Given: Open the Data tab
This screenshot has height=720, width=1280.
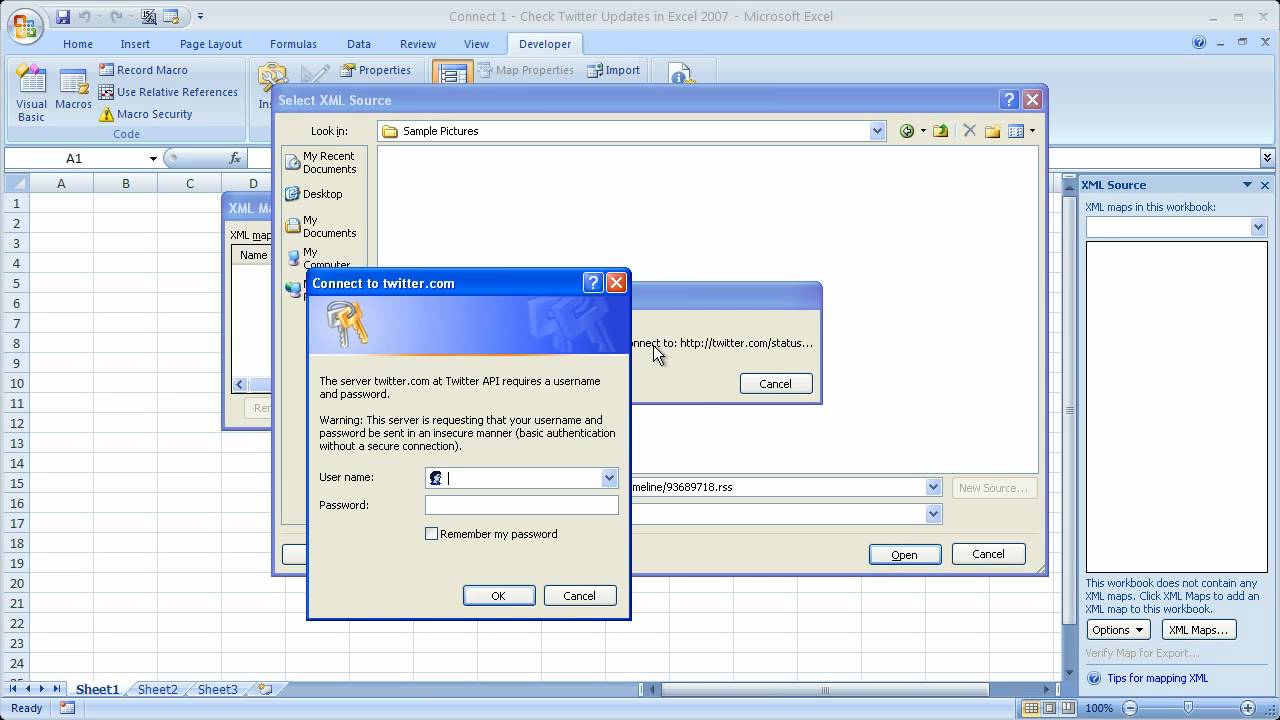Looking at the screenshot, I should [x=359, y=44].
